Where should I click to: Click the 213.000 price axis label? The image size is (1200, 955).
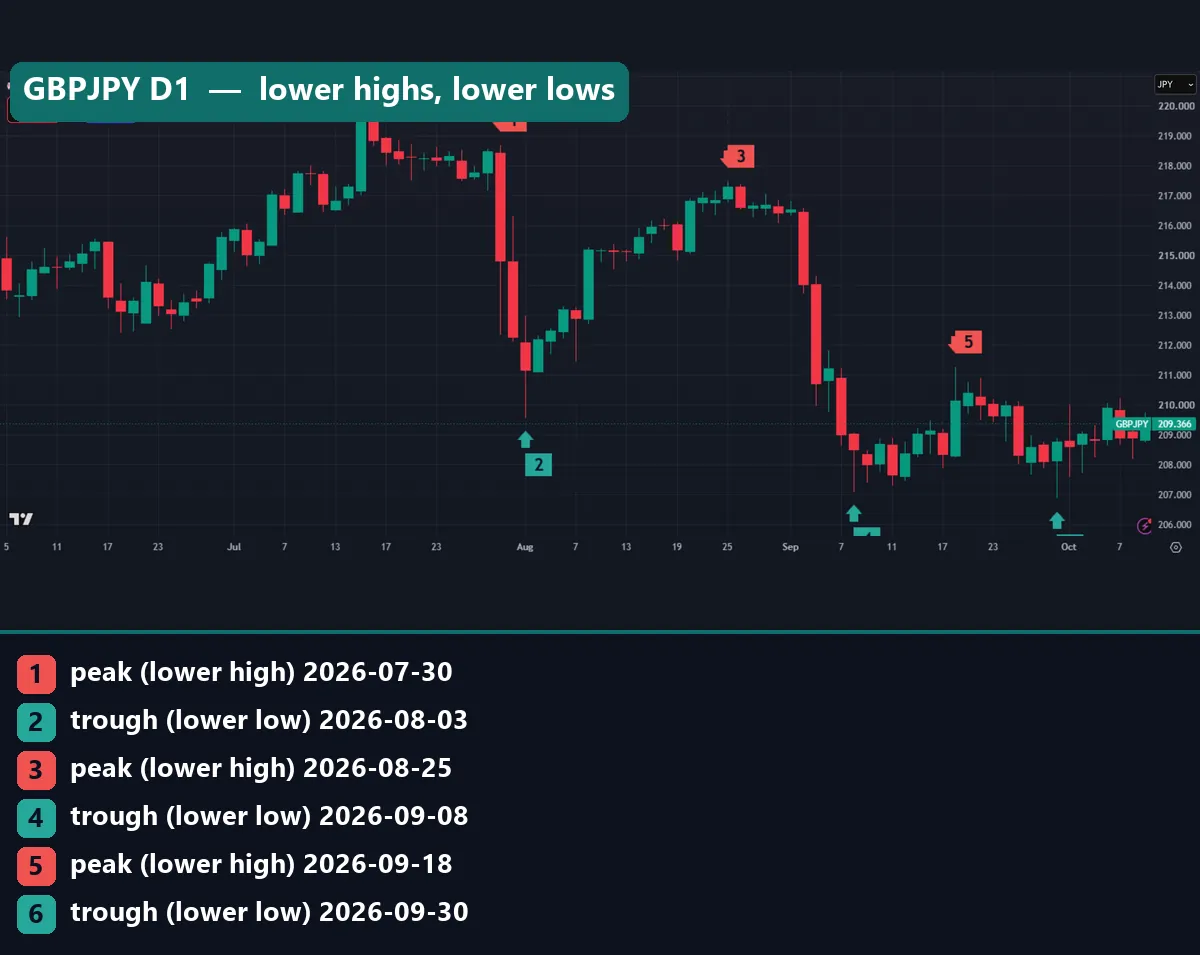coord(1175,316)
